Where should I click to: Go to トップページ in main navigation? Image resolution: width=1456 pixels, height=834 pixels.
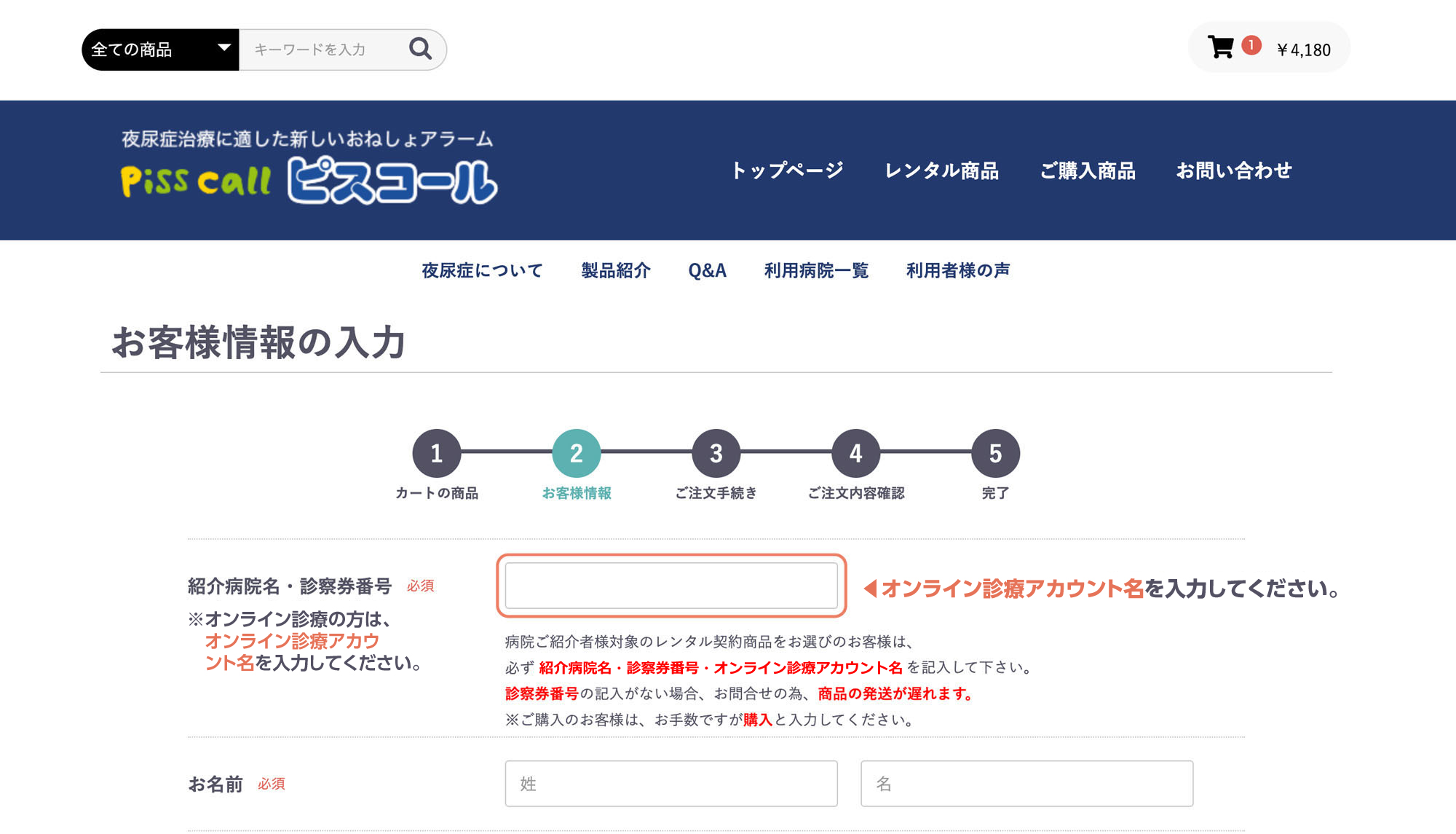point(787,170)
